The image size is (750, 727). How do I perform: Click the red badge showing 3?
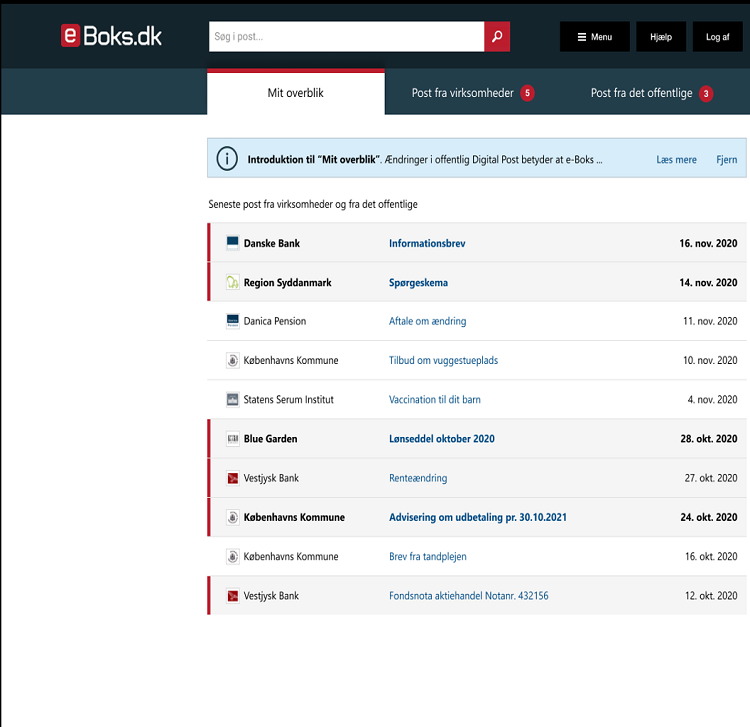(x=706, y=94)
